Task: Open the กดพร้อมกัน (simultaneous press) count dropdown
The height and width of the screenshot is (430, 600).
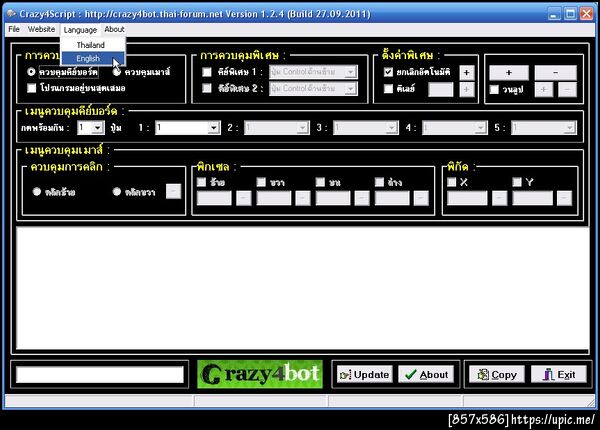Action: pos(98,127)
